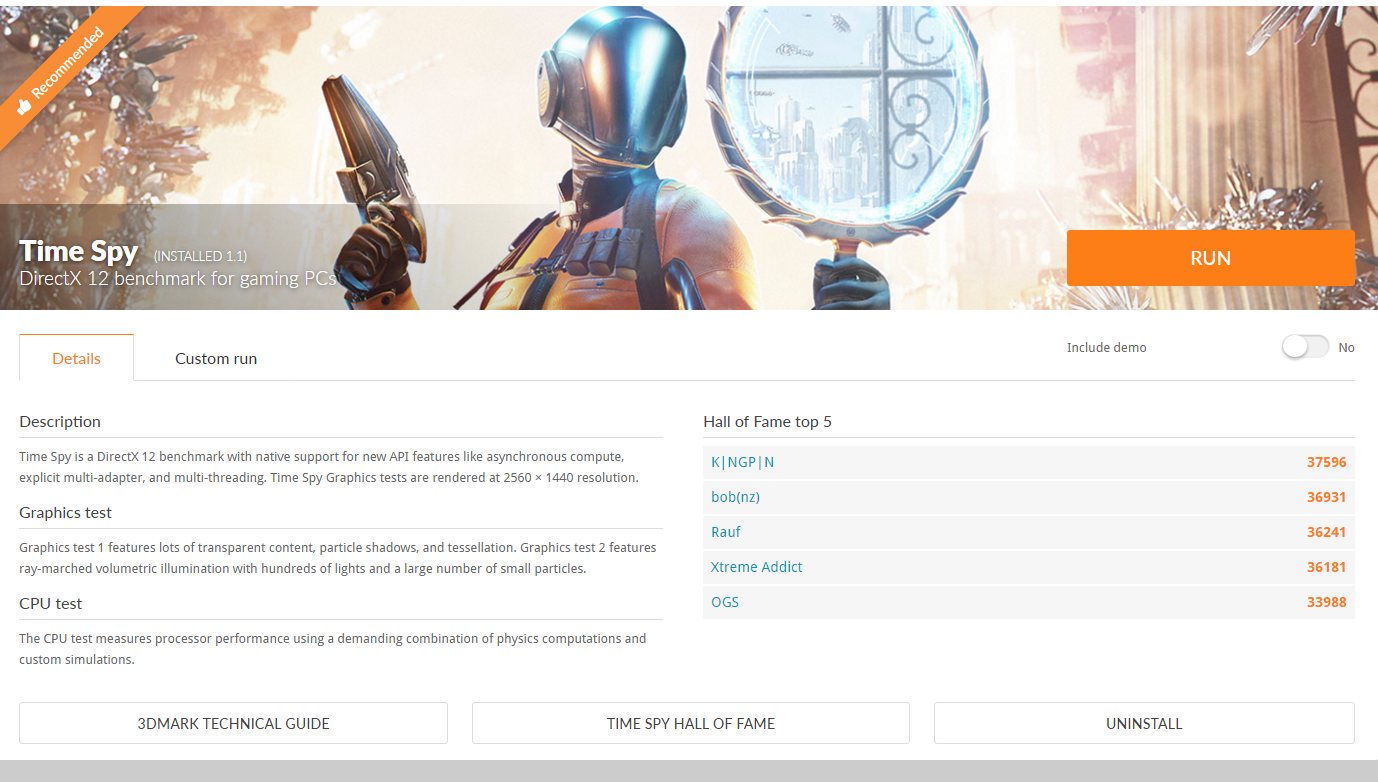
Task: Click the score 36241
Action: pos(1326,532)
